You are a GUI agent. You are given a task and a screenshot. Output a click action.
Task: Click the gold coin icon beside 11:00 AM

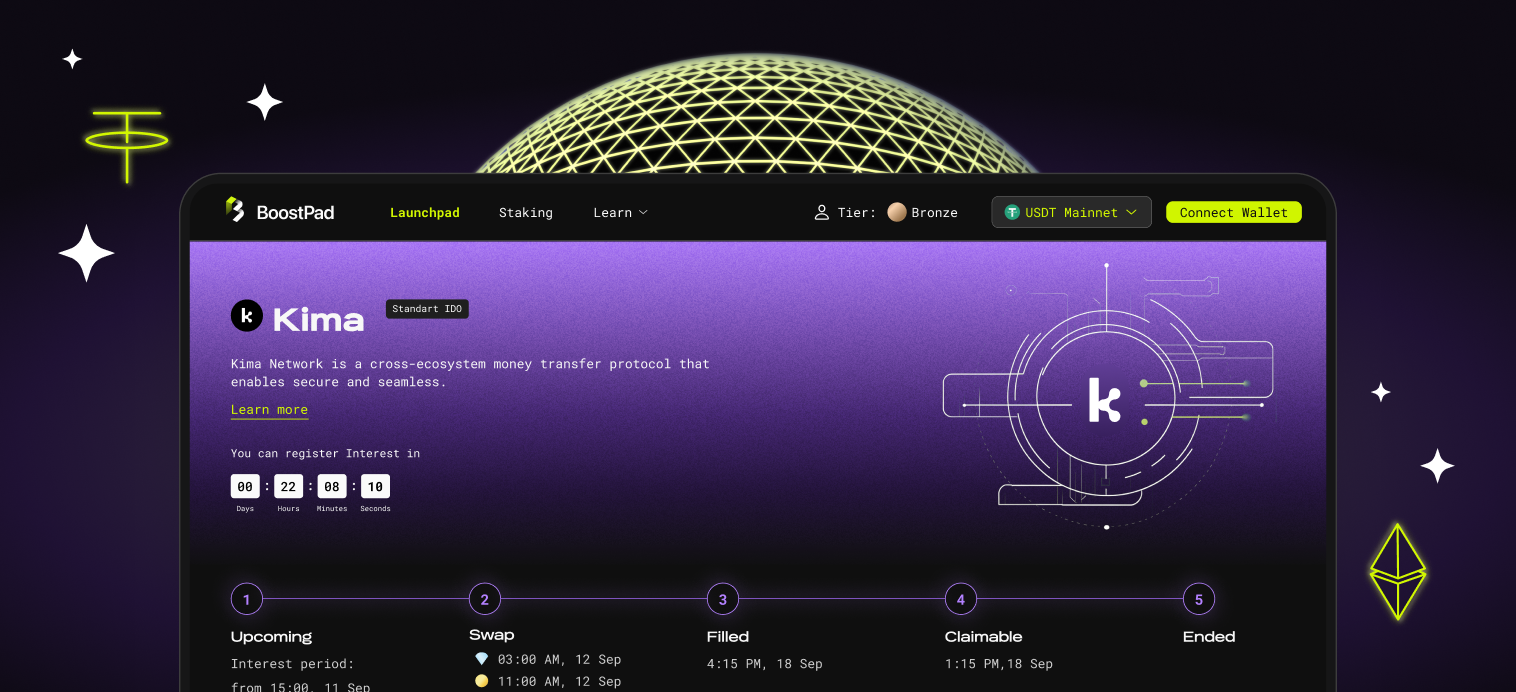(x=481, y=681)
